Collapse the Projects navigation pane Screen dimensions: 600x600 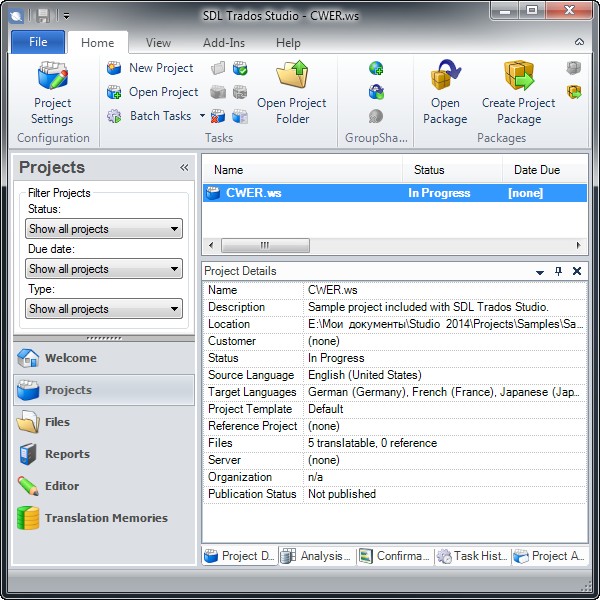(x=184, y=168)
